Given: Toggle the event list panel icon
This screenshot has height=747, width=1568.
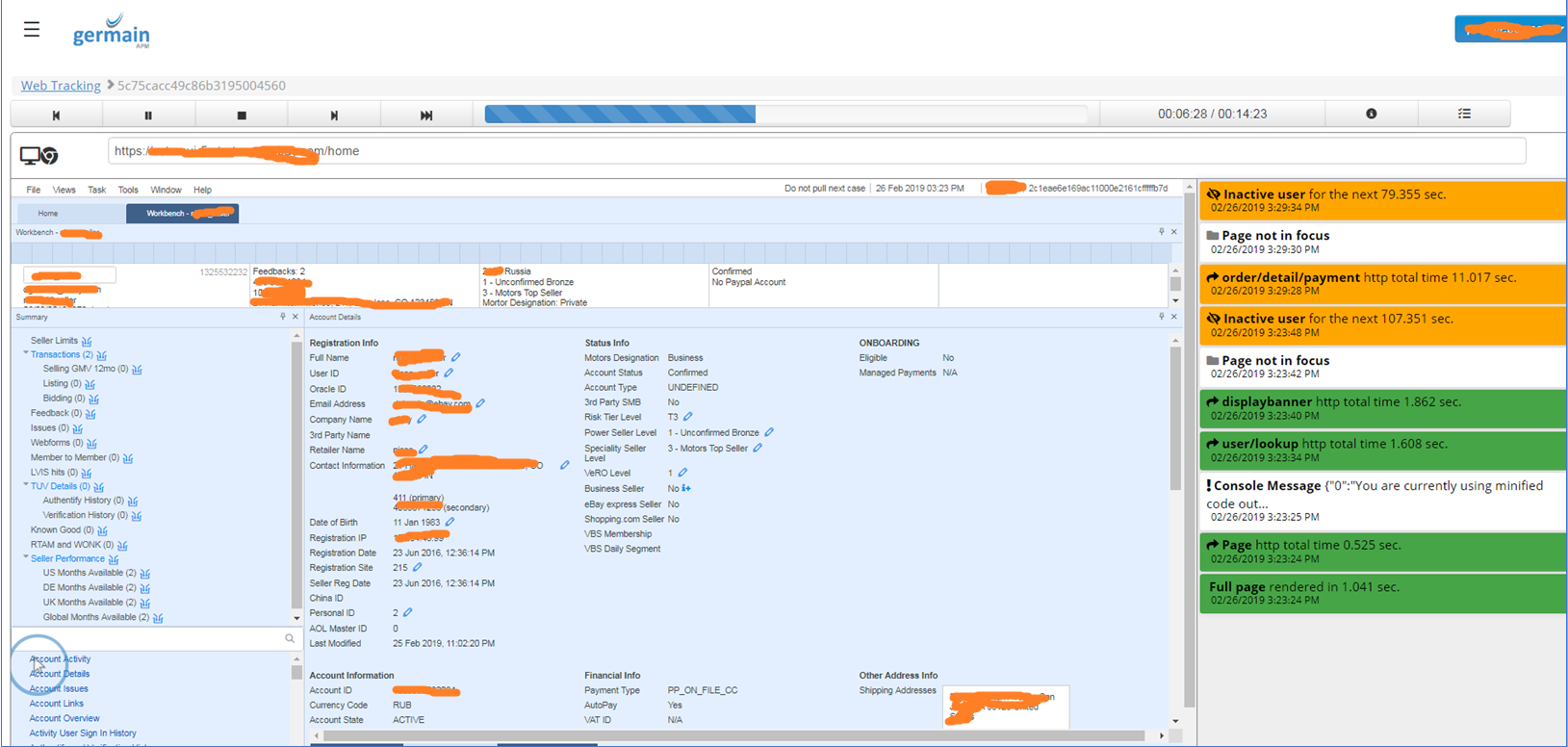Looking at the screenshot, I should tap(1464, 114).
